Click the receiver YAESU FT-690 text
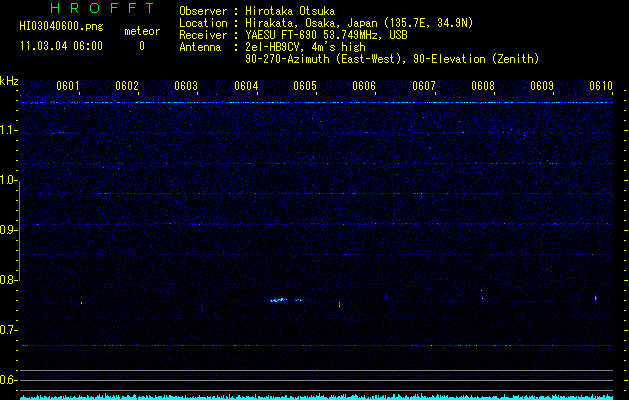 click(326, 35)
